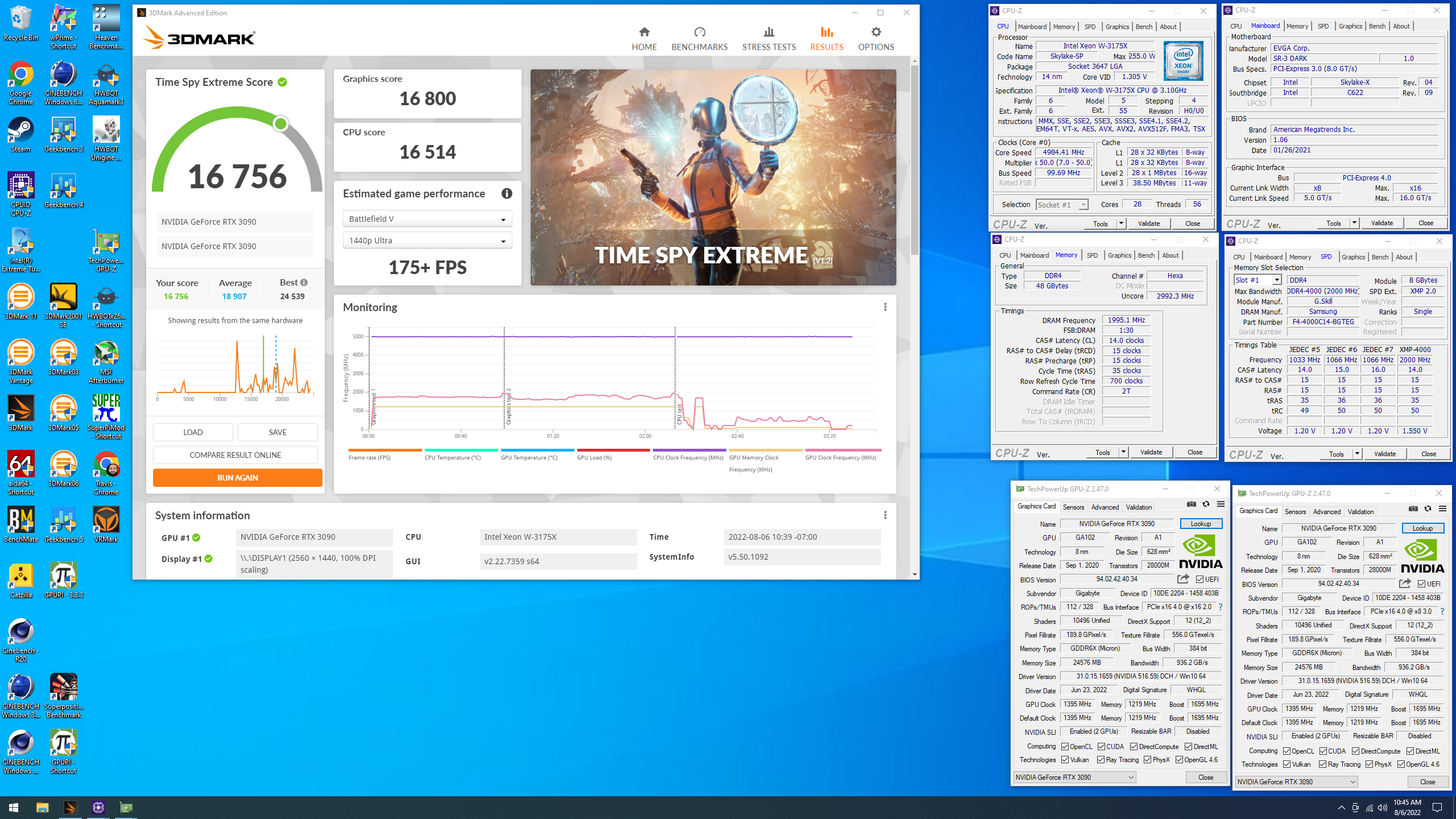Click GPU Temperature blue legend swatch
The width and height of the screenshot is (1456, 819).
[x=537, y=450]
